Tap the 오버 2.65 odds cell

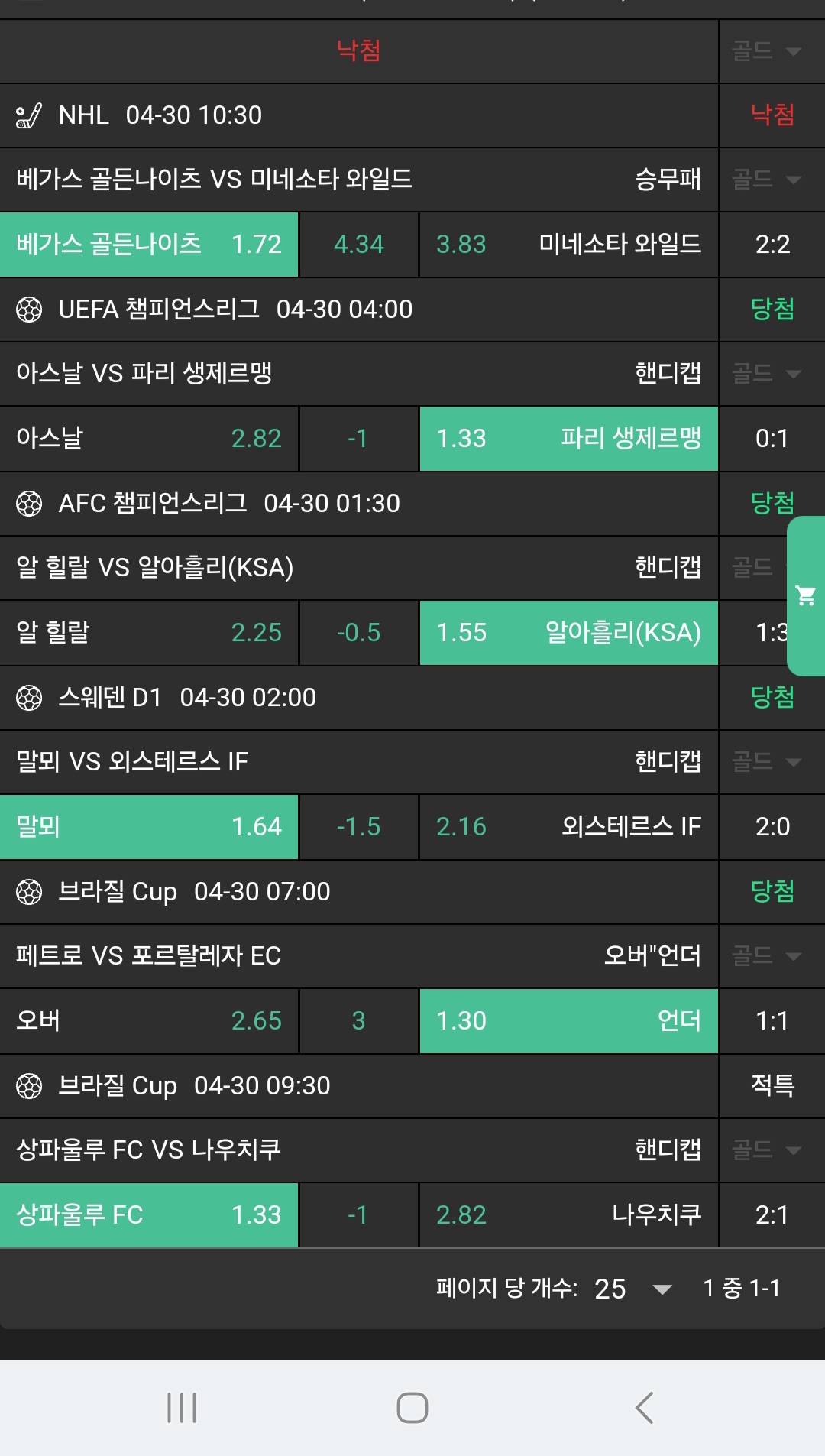(x=149, y=1021)
